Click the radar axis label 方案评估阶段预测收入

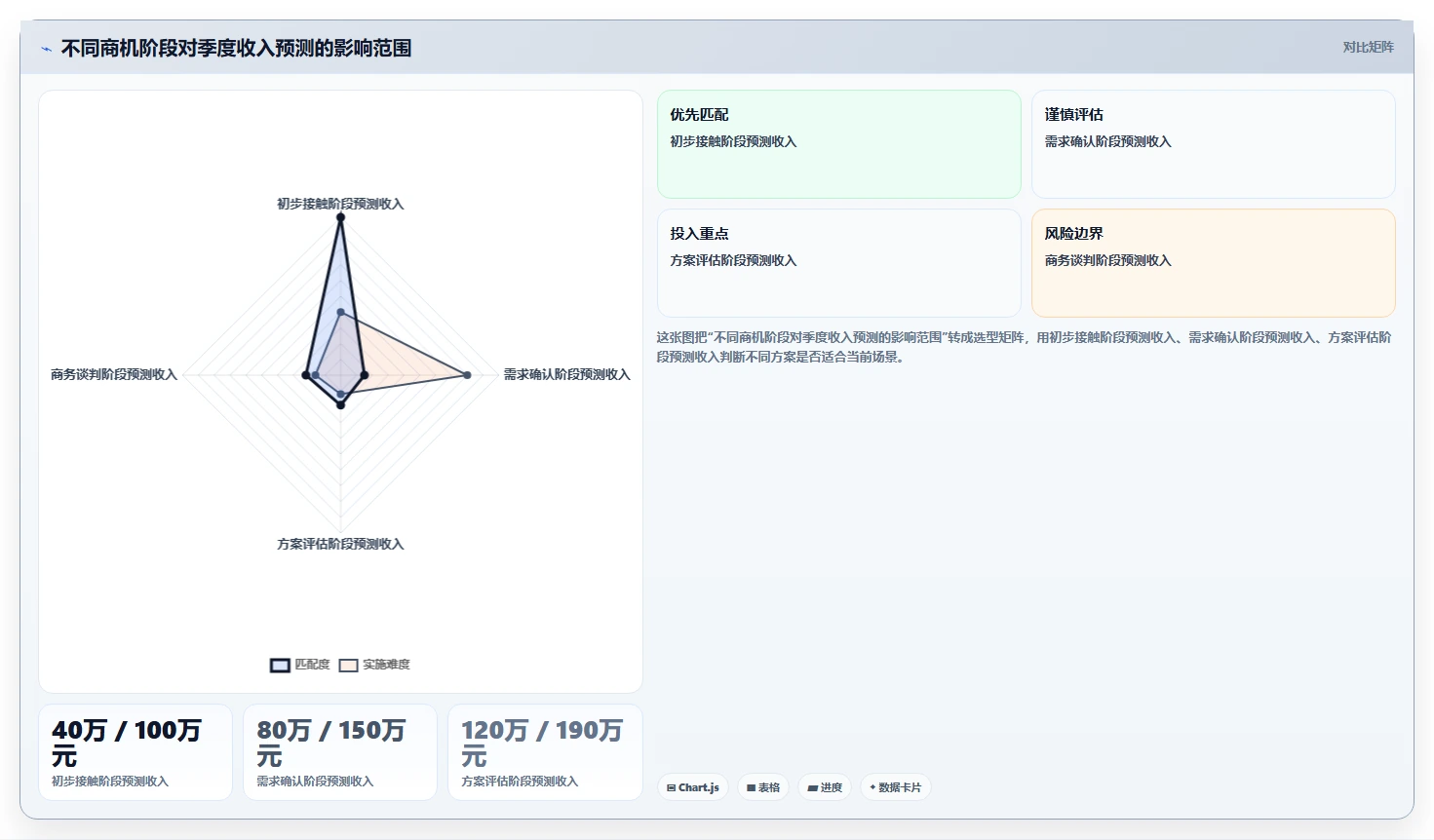(x=340, y=544)
